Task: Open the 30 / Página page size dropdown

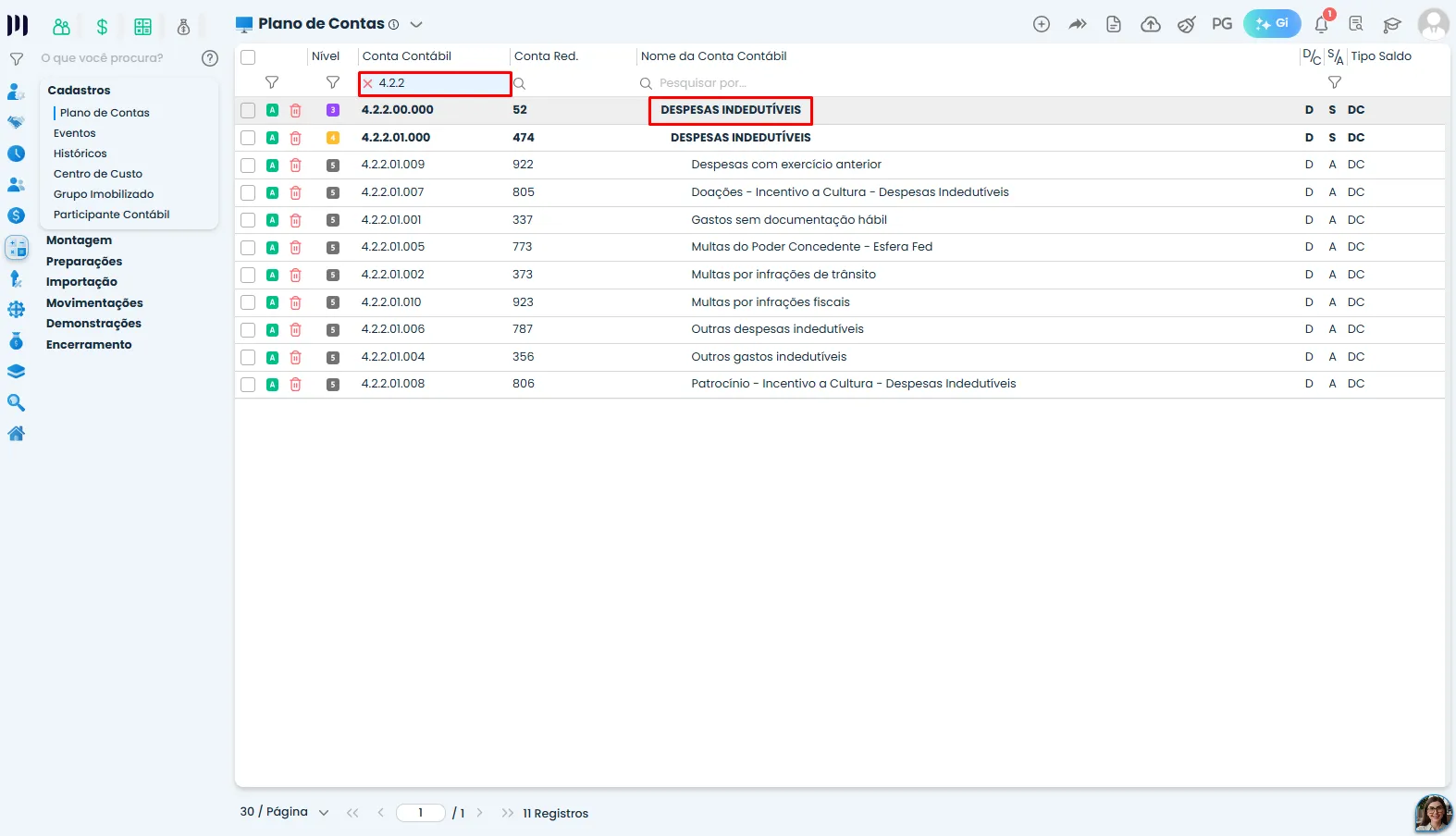Action: click(285, 812)
